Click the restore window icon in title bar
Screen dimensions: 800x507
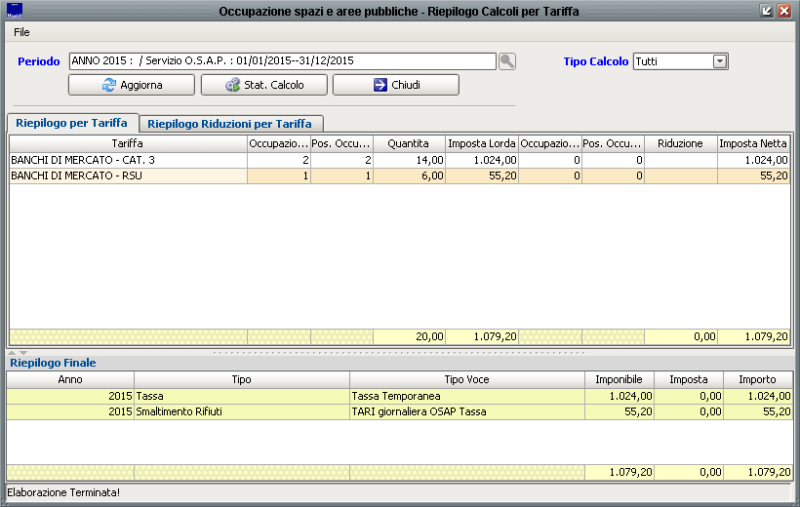(766, 11)
